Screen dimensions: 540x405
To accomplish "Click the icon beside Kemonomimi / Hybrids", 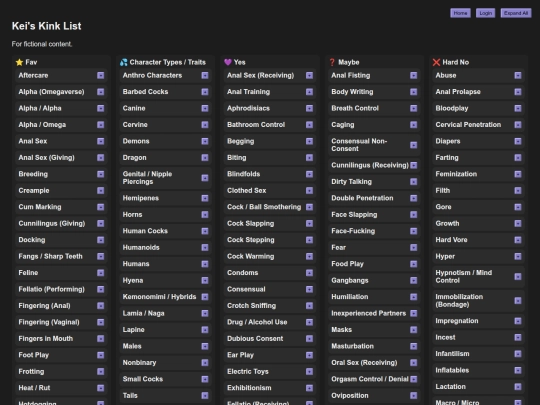I will point(205,297).
